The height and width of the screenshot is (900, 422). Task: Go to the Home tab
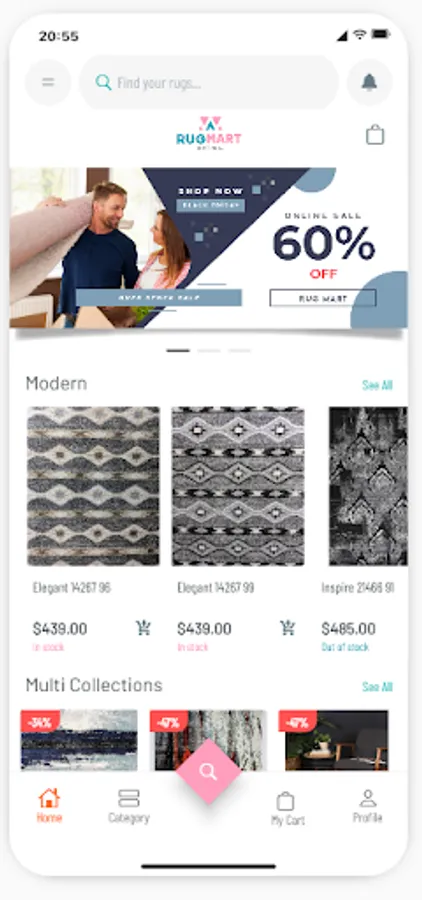coord(49,805)
